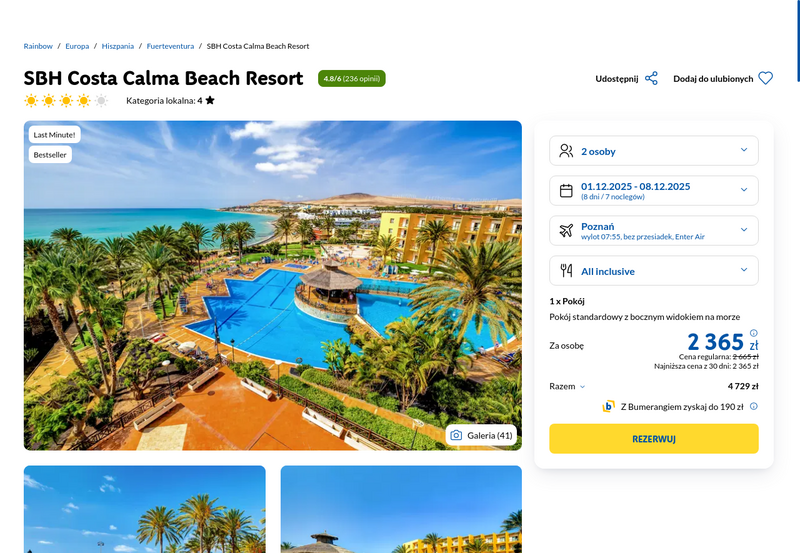Expand the Razem total price breakdown
This screenshot has width=800, height=553.
point(567,386)
